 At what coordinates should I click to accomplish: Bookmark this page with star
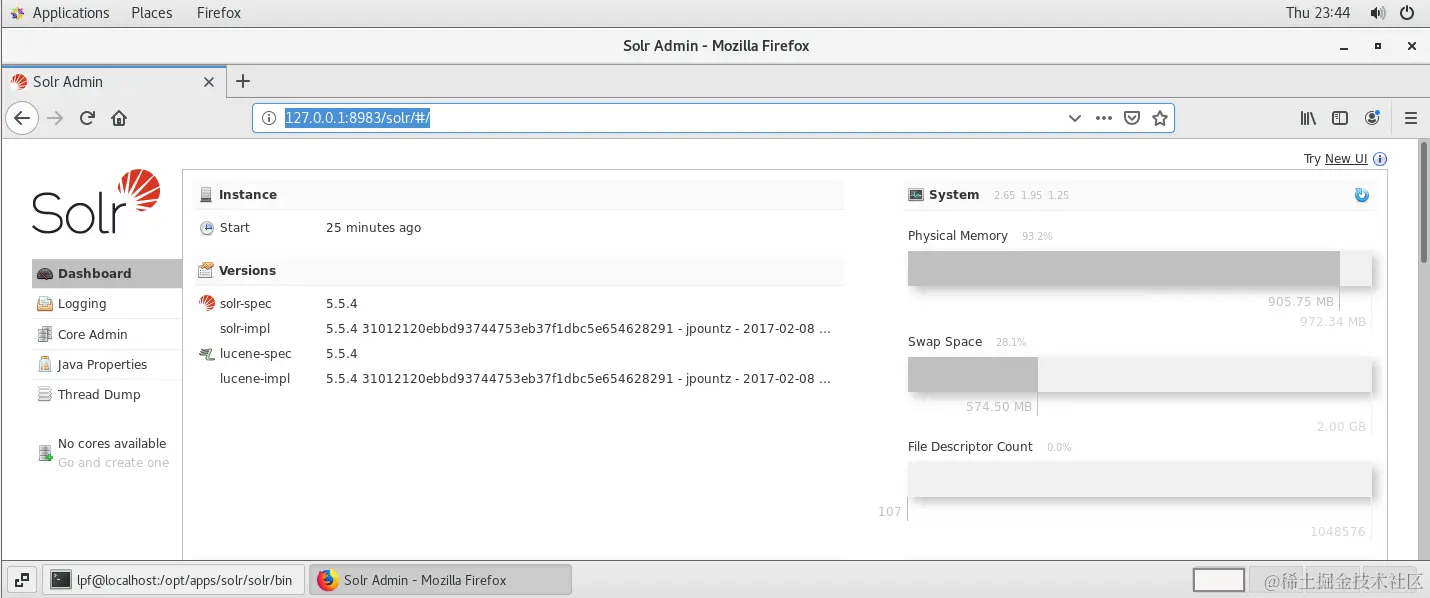pos(1160,118)
